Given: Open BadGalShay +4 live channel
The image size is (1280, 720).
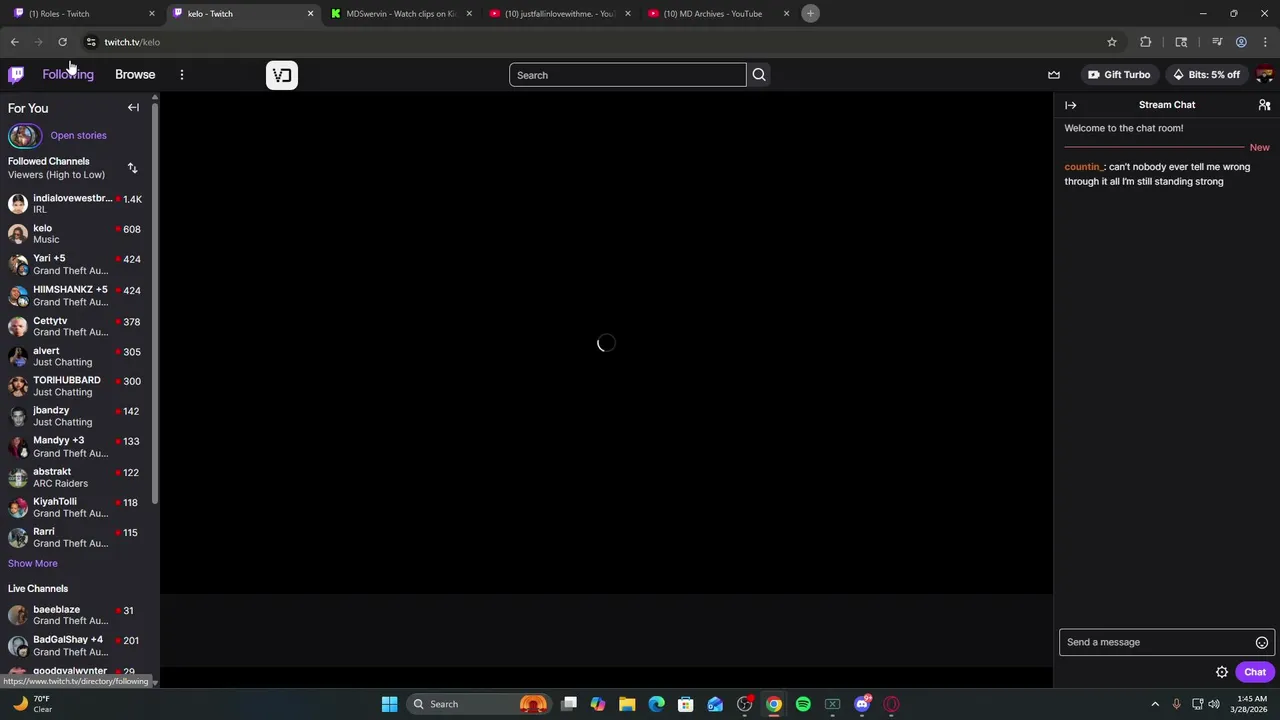Looking at the screenshot, I should [76, 645].
